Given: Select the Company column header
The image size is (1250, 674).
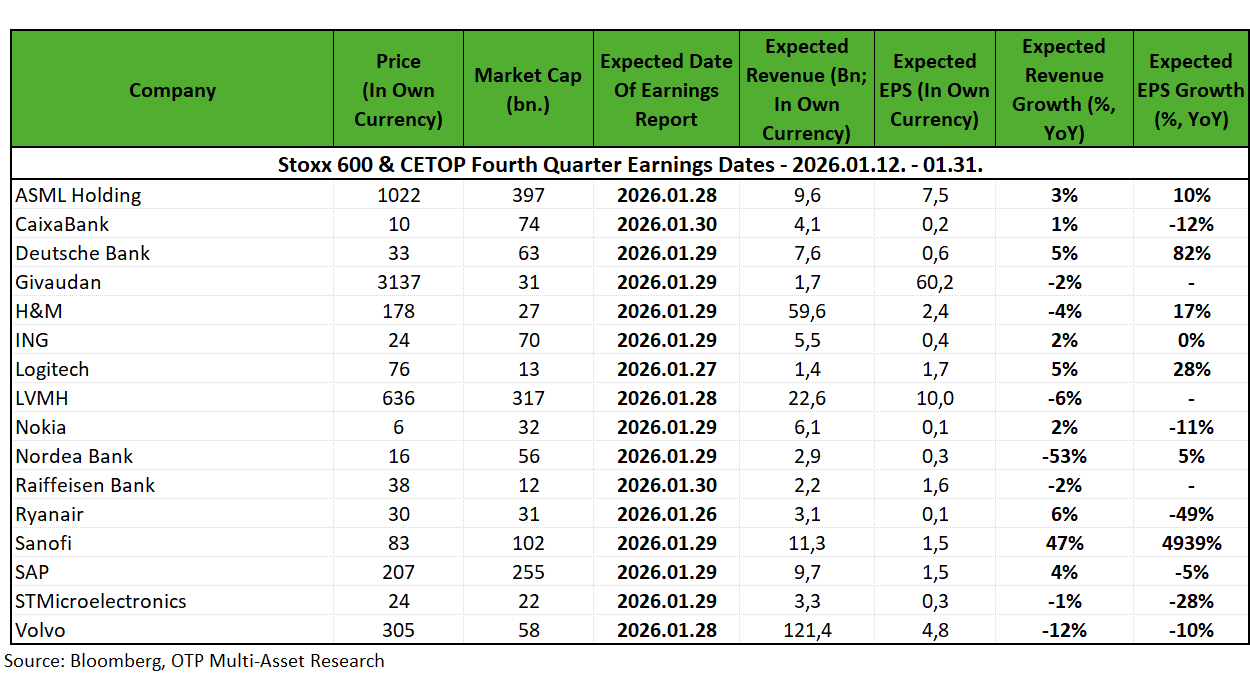Looking at the screenshot, I should 172,90.
